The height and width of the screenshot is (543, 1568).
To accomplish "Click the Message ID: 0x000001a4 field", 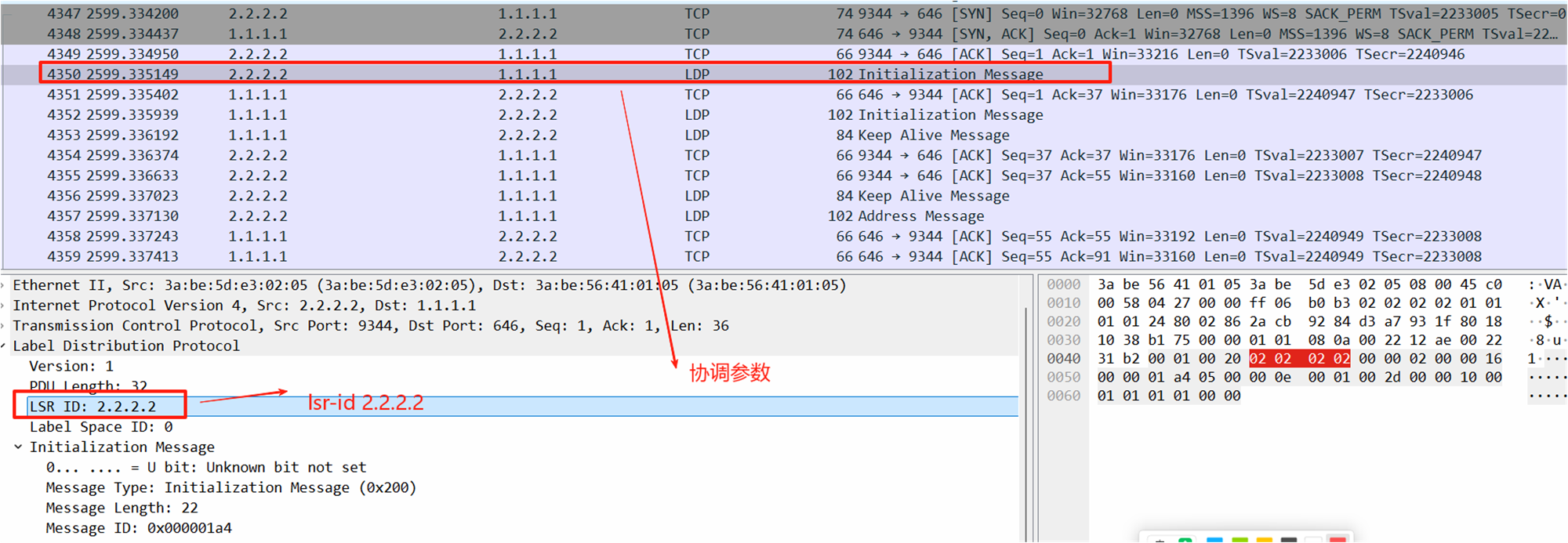I will 139,529.
